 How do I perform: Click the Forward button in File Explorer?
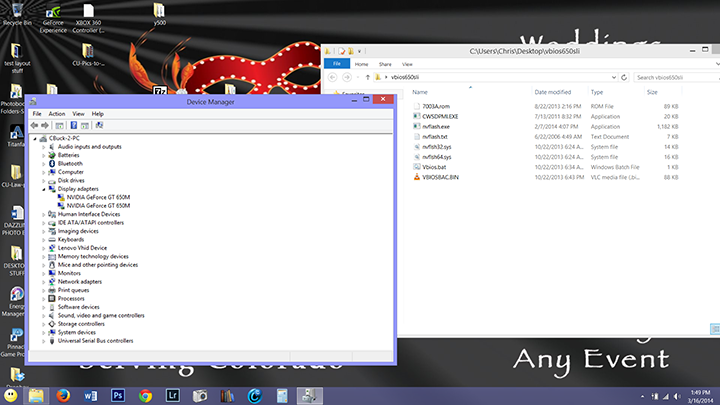click(x=347, y=77)
